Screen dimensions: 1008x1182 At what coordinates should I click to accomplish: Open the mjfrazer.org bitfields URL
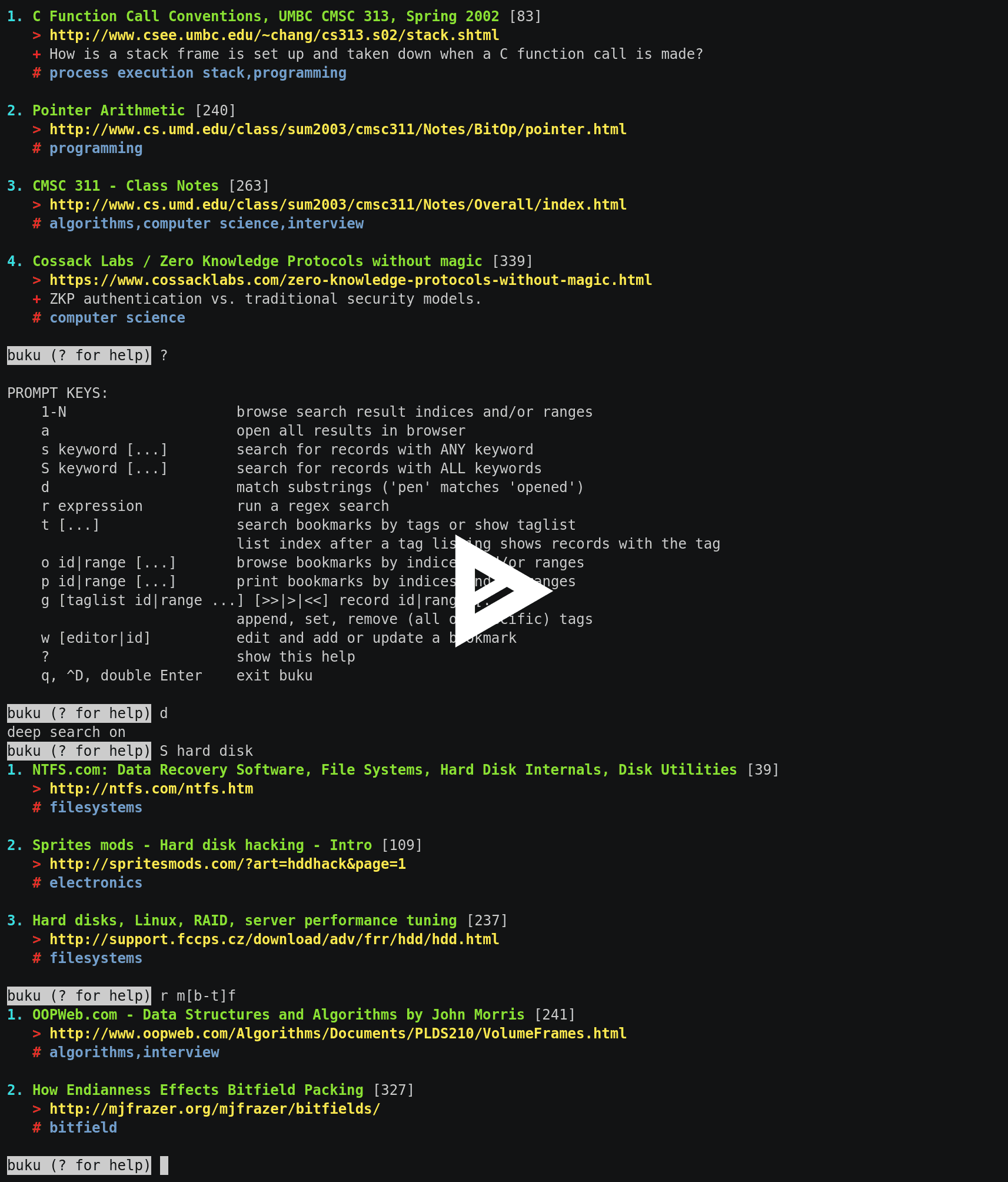click(x=215, y=1109)
